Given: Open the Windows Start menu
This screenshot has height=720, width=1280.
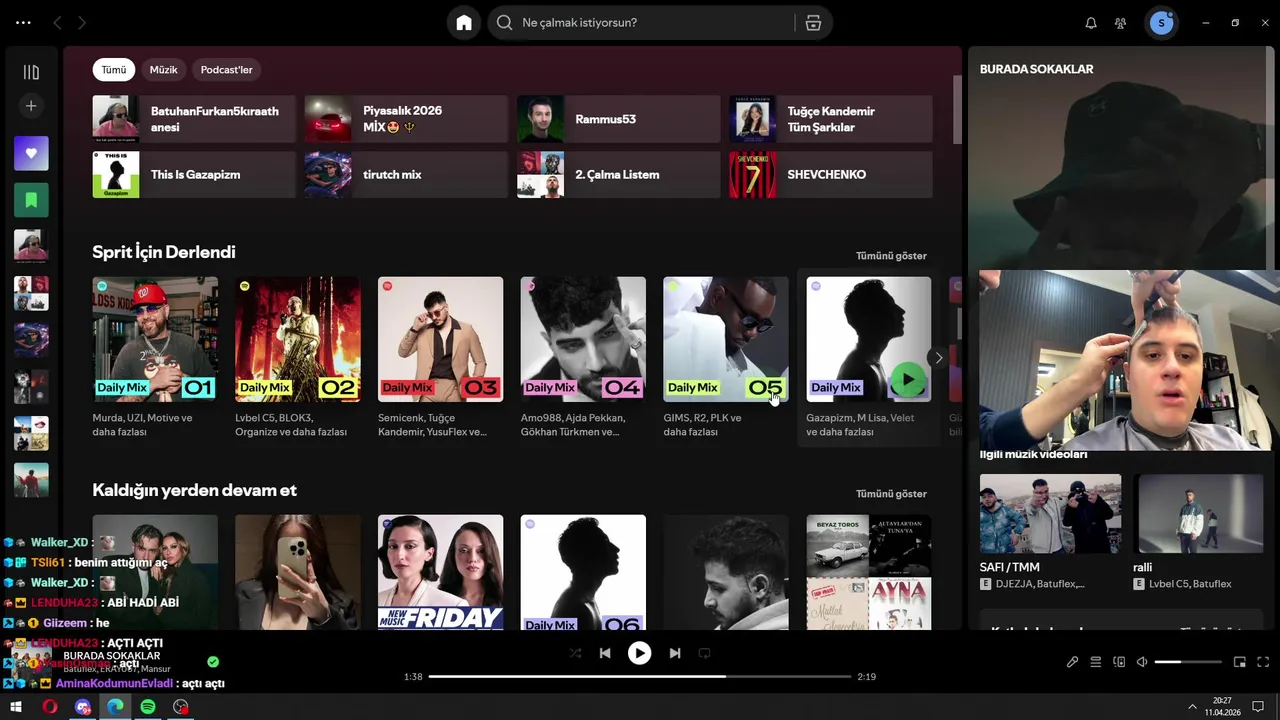Looking at the screenshot, I should (16, 707).
